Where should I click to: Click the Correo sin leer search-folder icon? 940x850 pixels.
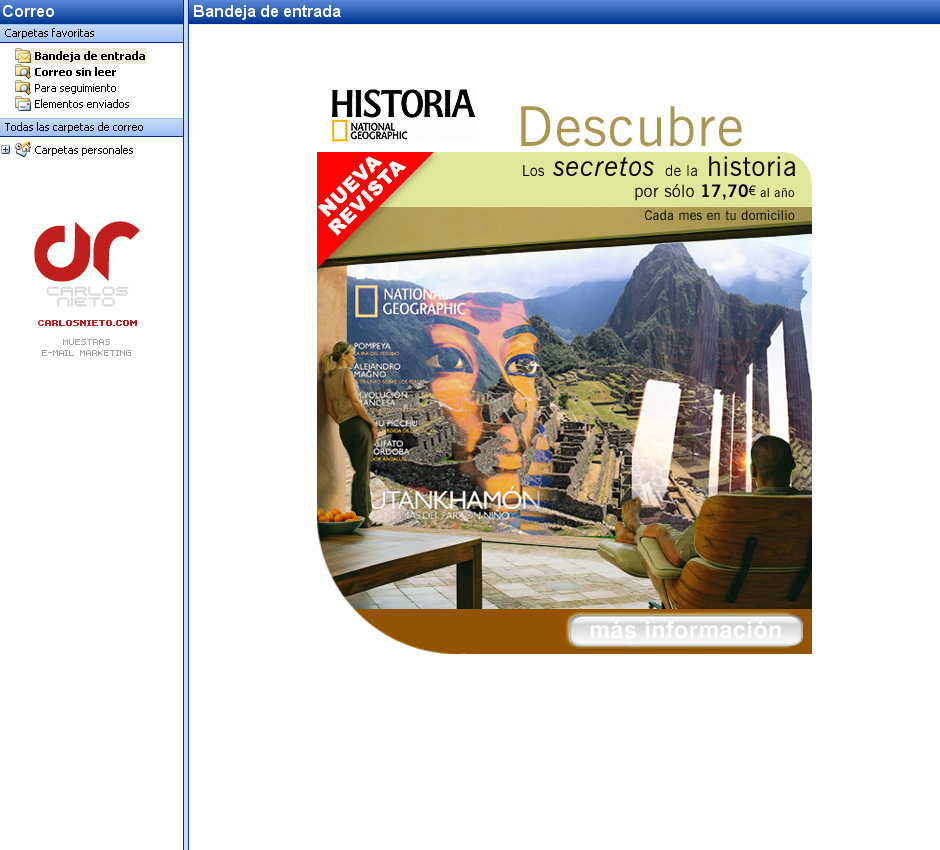click(x=23, y=72)
